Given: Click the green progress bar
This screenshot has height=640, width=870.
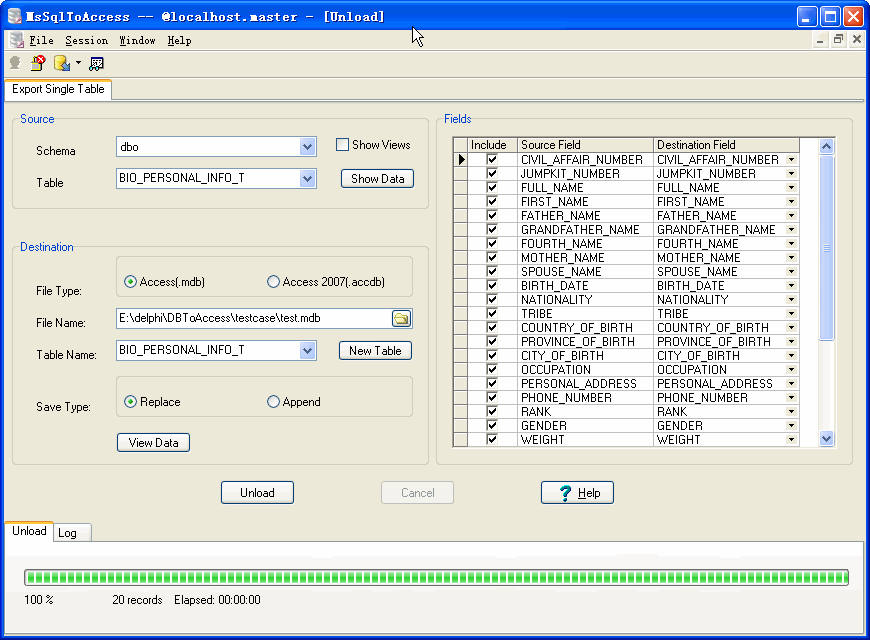Looking at the screenshot, I should 436,577.
